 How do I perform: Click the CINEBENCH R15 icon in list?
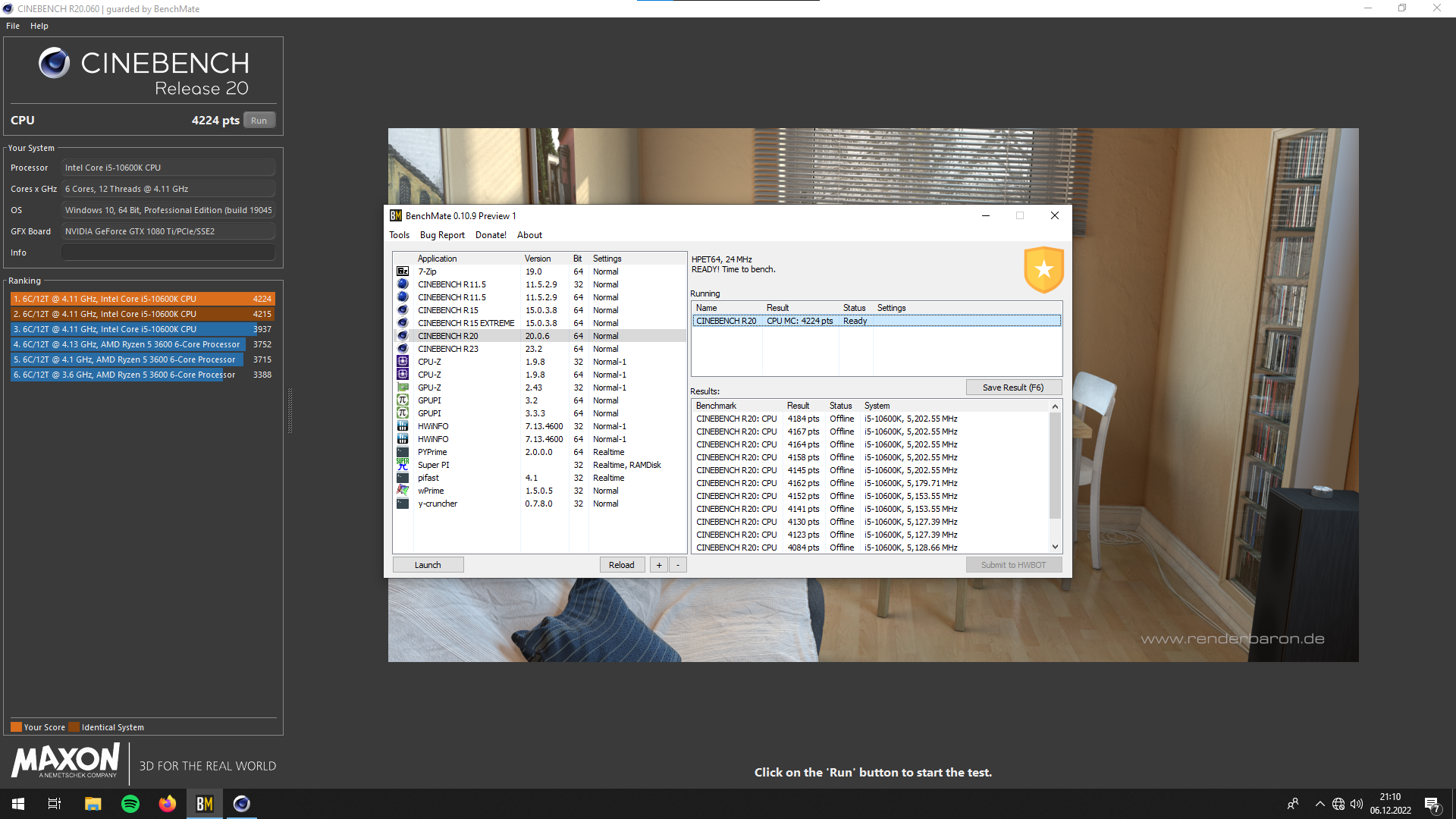click(403, 310)
